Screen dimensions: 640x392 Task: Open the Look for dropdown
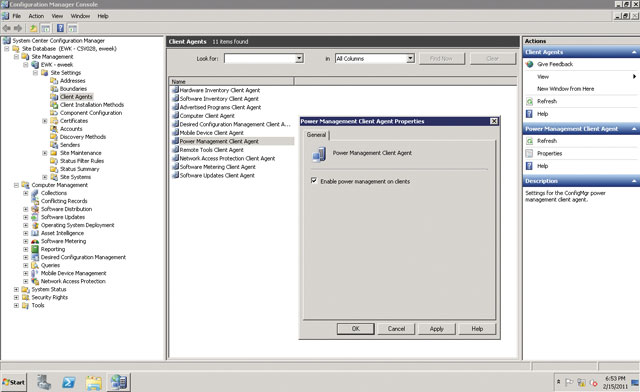click(x=299, y=58)
